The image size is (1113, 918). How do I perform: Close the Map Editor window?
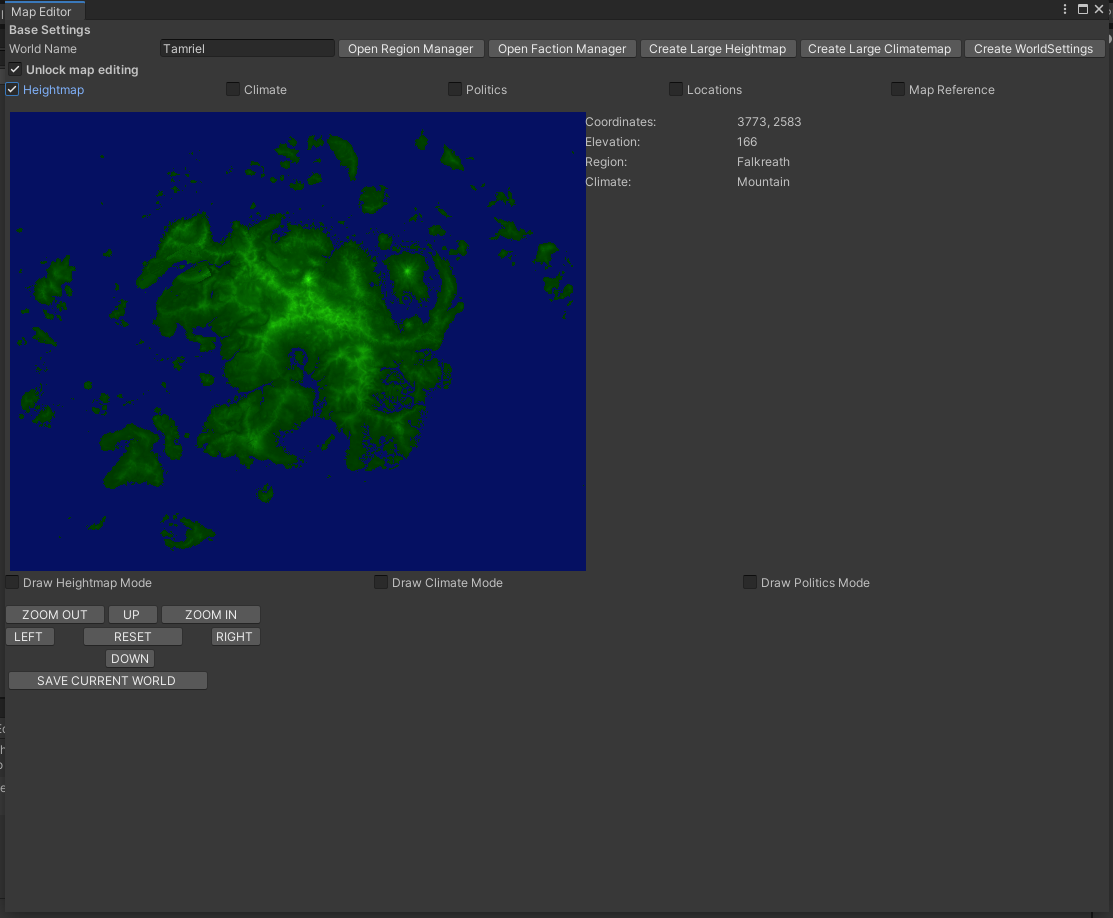tap(1099, 9)
